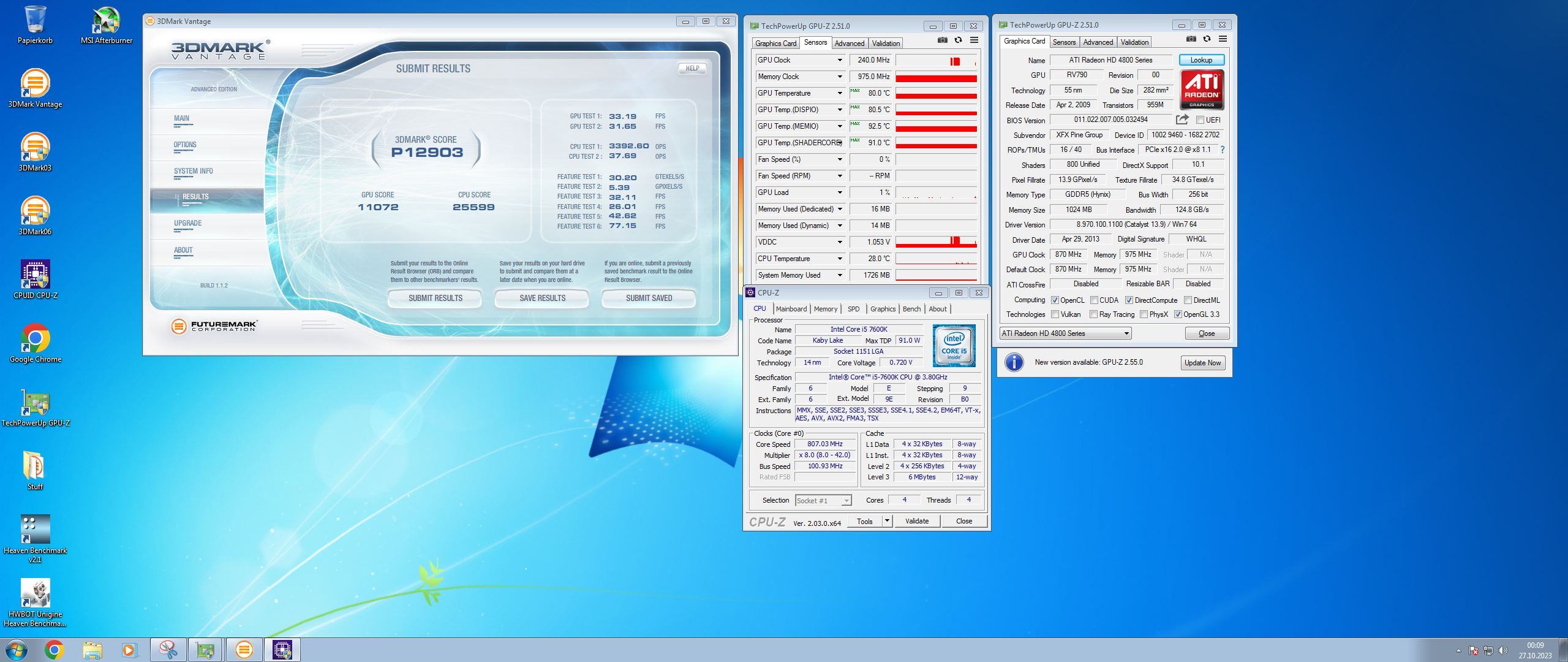Switch to CPU-Z taskbar icon

point(282,650)
